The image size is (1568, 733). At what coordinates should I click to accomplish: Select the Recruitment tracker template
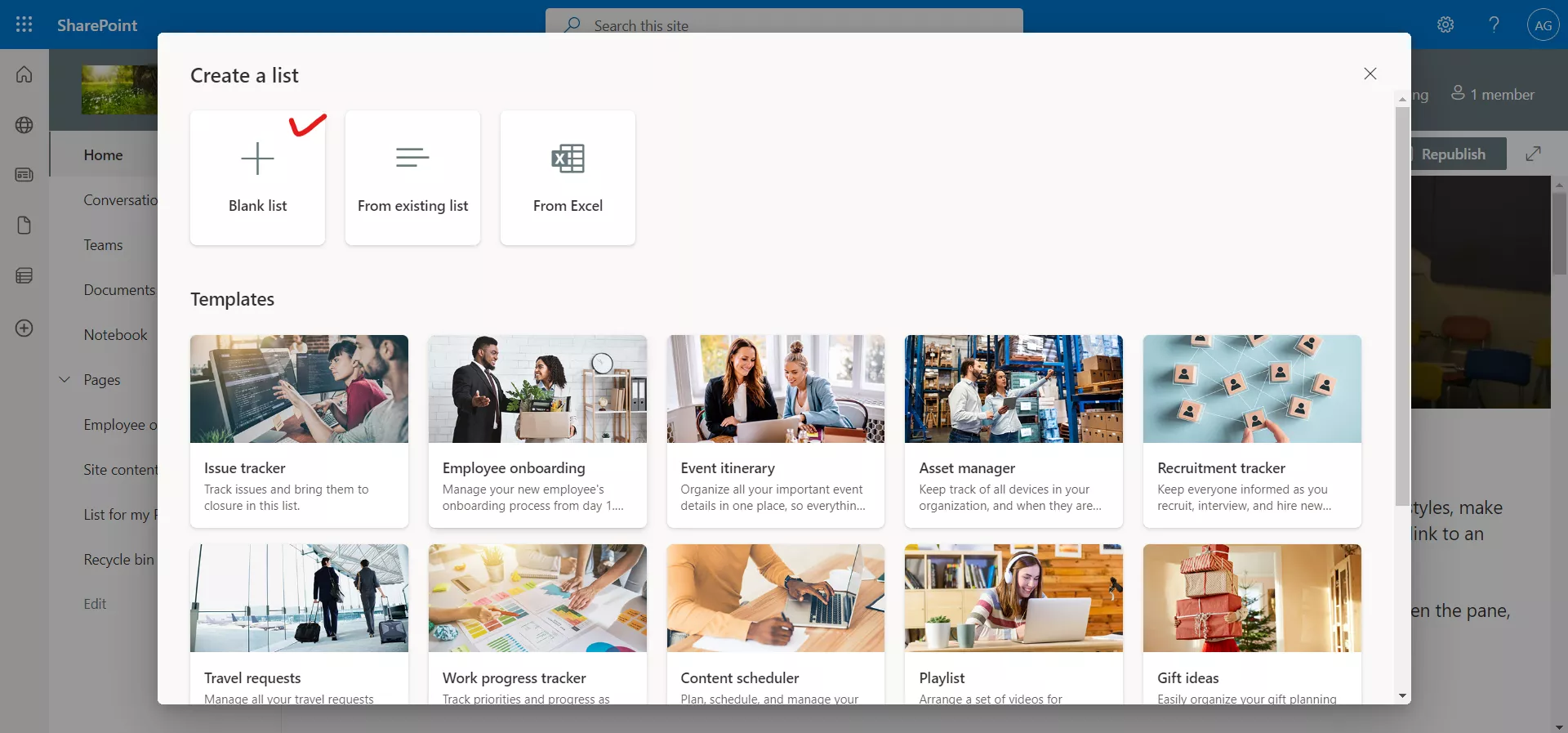tap(1252, 431)
